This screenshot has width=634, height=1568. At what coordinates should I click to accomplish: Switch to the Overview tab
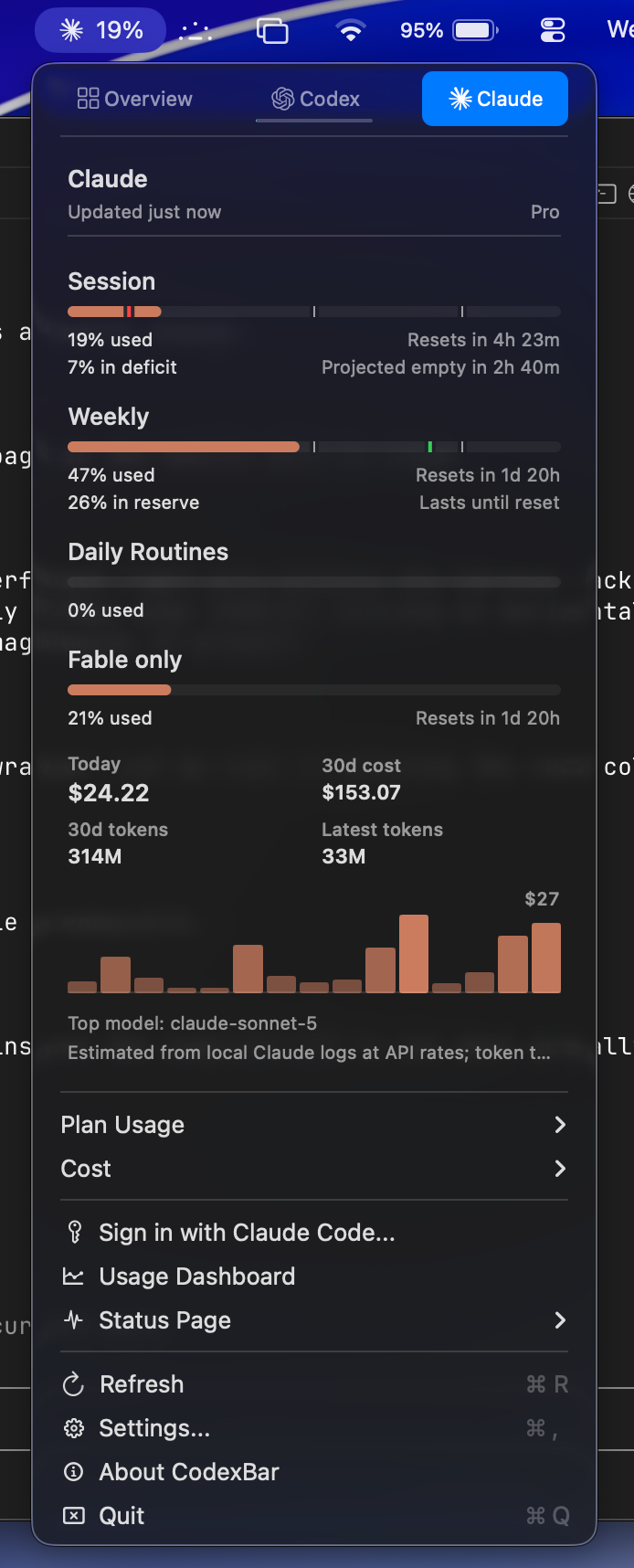[135, 99]
